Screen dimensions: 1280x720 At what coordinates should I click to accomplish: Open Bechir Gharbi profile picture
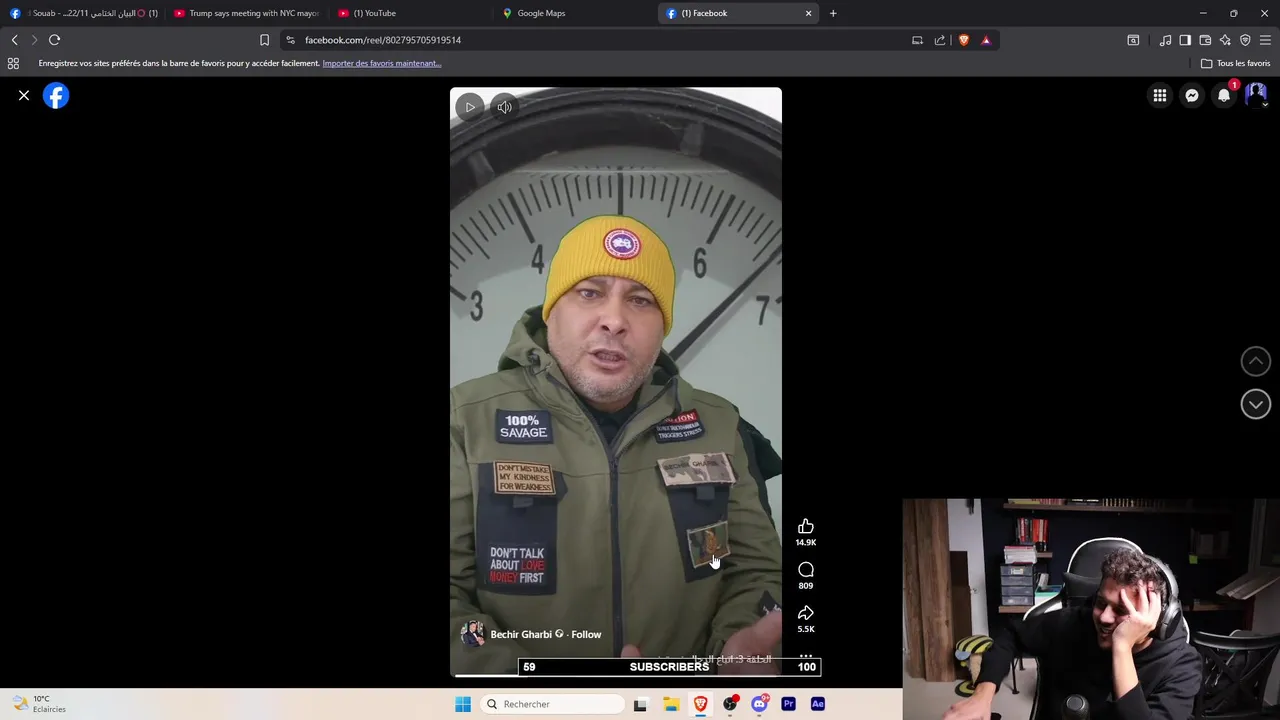pos(472,634)
